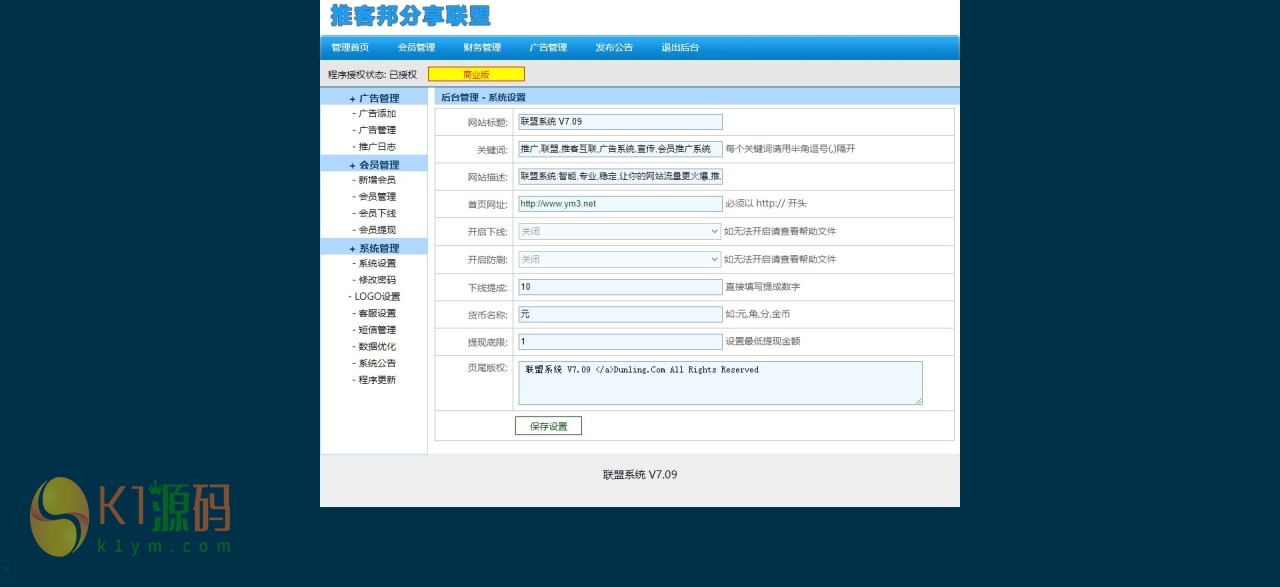
Task: Open 修改密码 in the sidebar
Action: (377, 280)
